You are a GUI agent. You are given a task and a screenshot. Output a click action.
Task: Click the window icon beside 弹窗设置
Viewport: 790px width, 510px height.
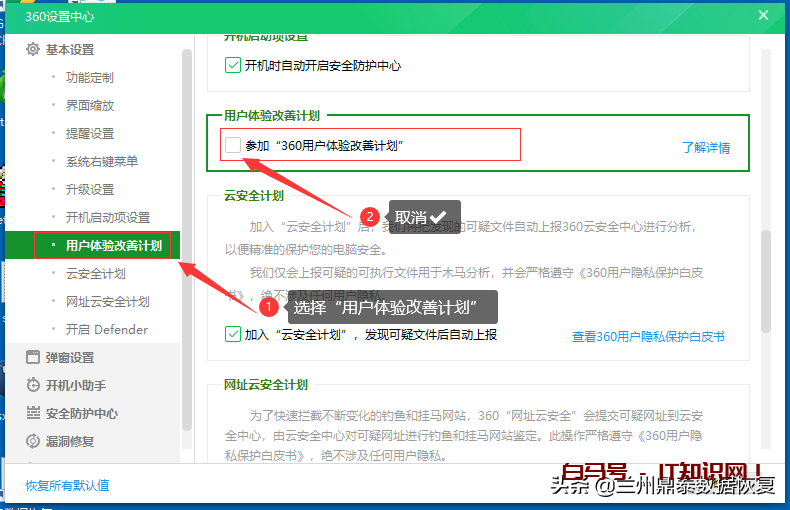pyautogui.click(x=33, y=357)
